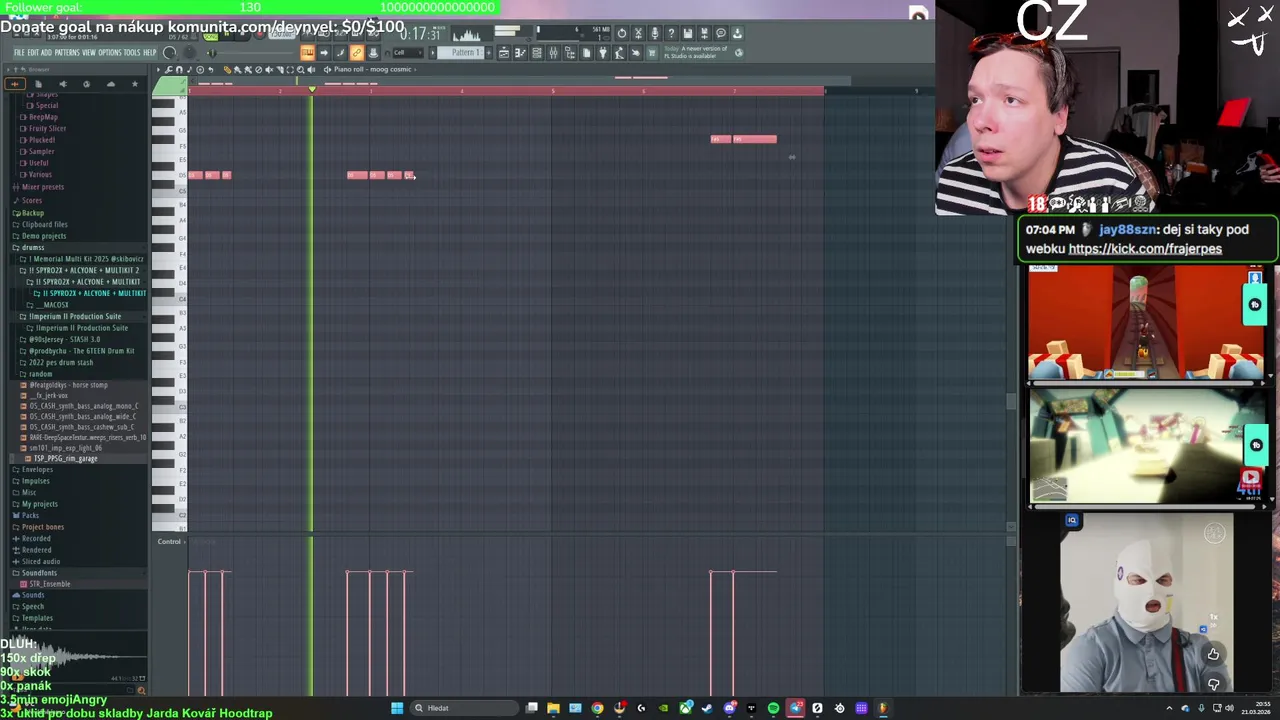Open Spotify from the taskbar
The width and height of the screenshot is (1280, 720).
point(773,708)
